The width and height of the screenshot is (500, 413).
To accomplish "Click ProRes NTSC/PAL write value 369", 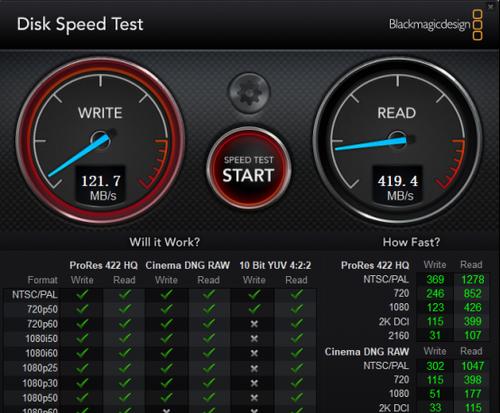I will (x=435, y=279).
